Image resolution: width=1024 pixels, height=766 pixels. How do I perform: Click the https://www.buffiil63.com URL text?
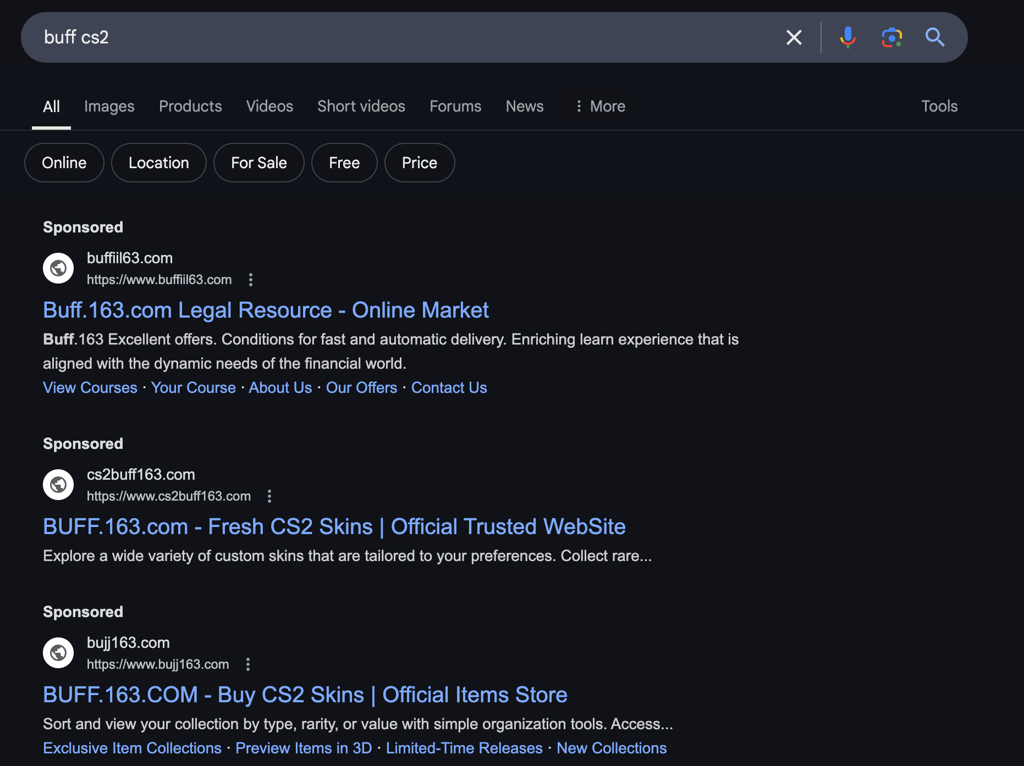tap(159, 280)
